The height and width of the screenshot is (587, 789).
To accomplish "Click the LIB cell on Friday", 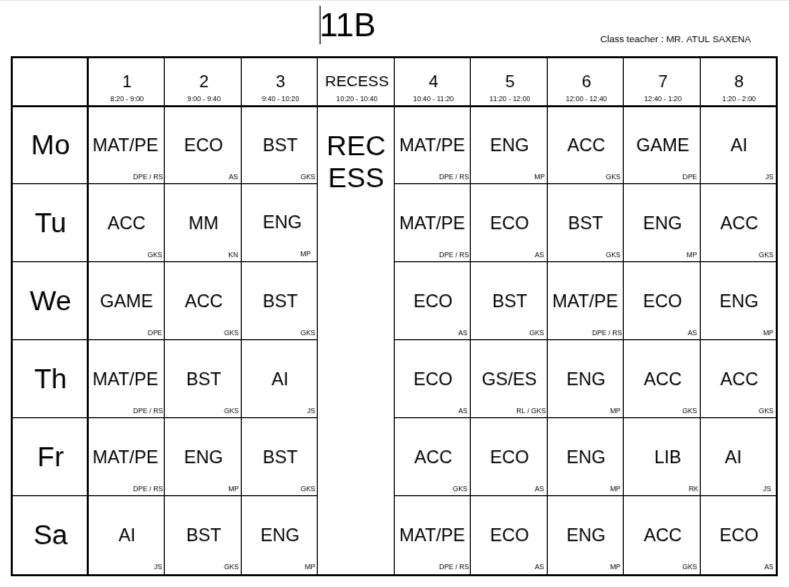I will (x=662, y=457).
